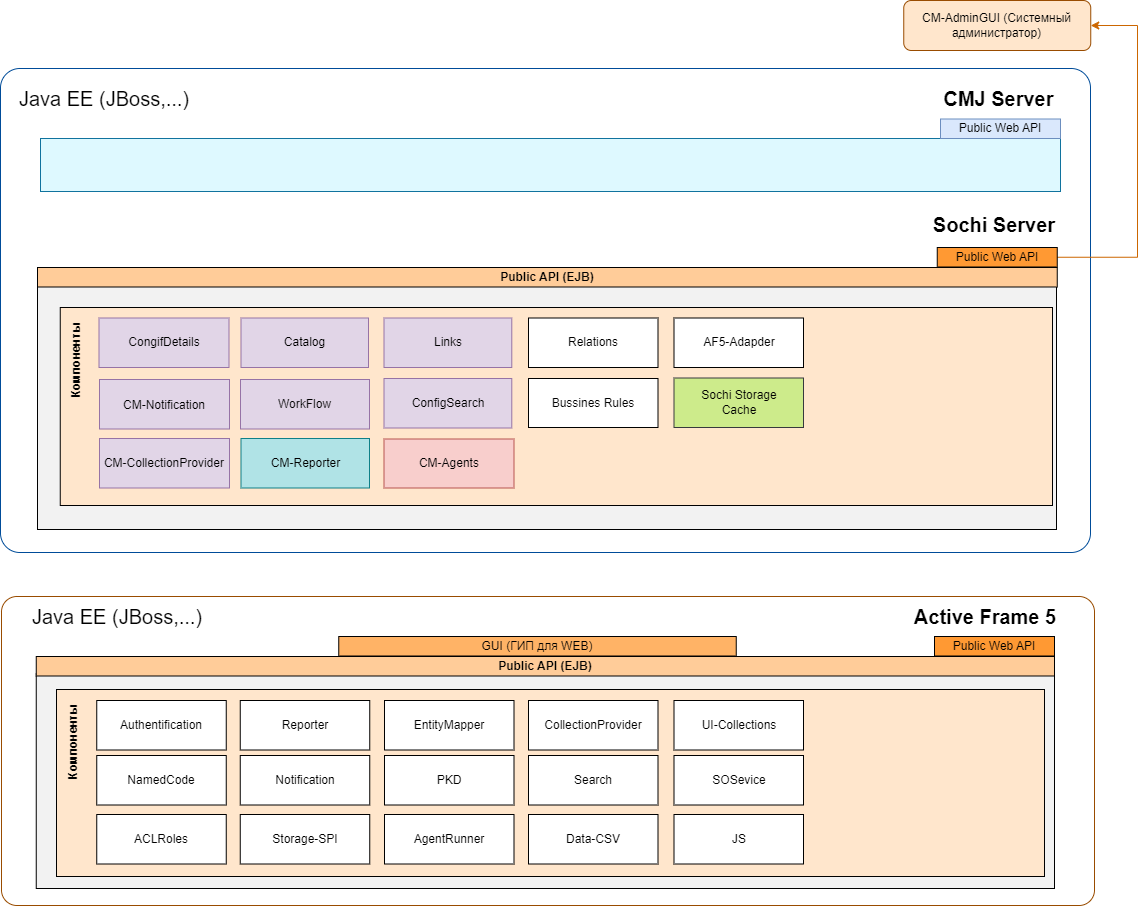Select the ACLRoles component box
This screenshot has height=907, width=1147.
tap(161, 839)
